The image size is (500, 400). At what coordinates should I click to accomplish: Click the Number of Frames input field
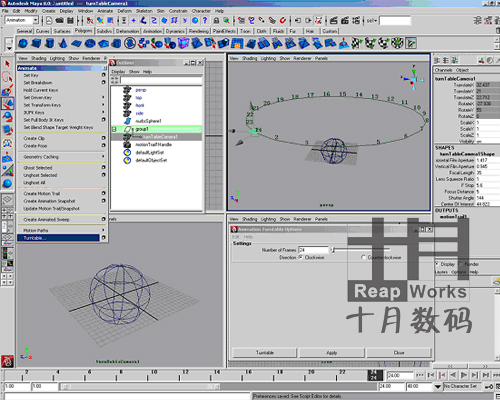313,250
